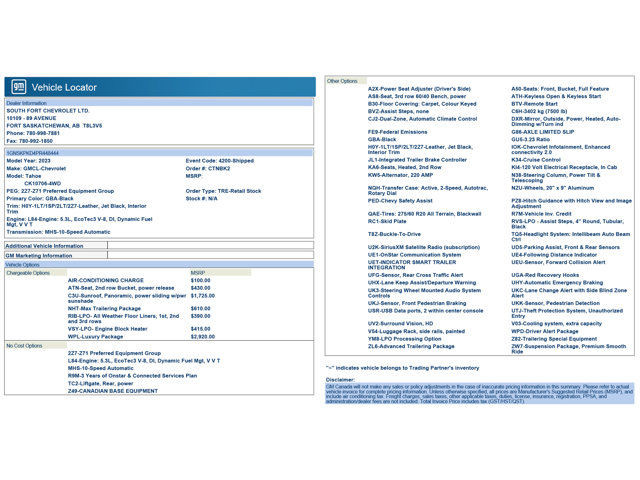640x480 pixels.
Task: Click KW5-Alternator, 220 AMP option
Action: tap(400, 175)
